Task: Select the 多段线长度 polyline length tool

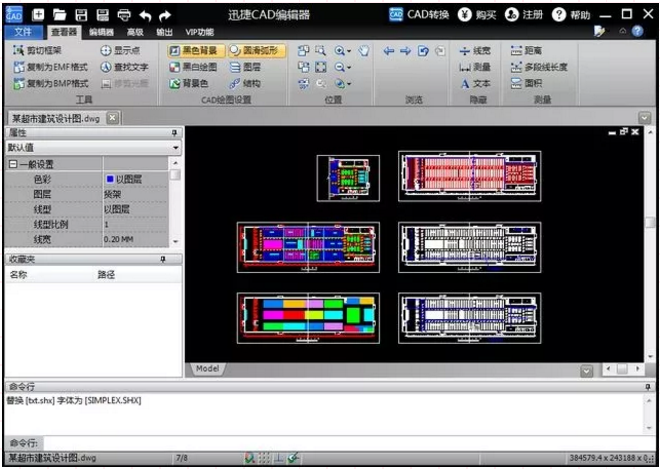Action: [539, 67]
